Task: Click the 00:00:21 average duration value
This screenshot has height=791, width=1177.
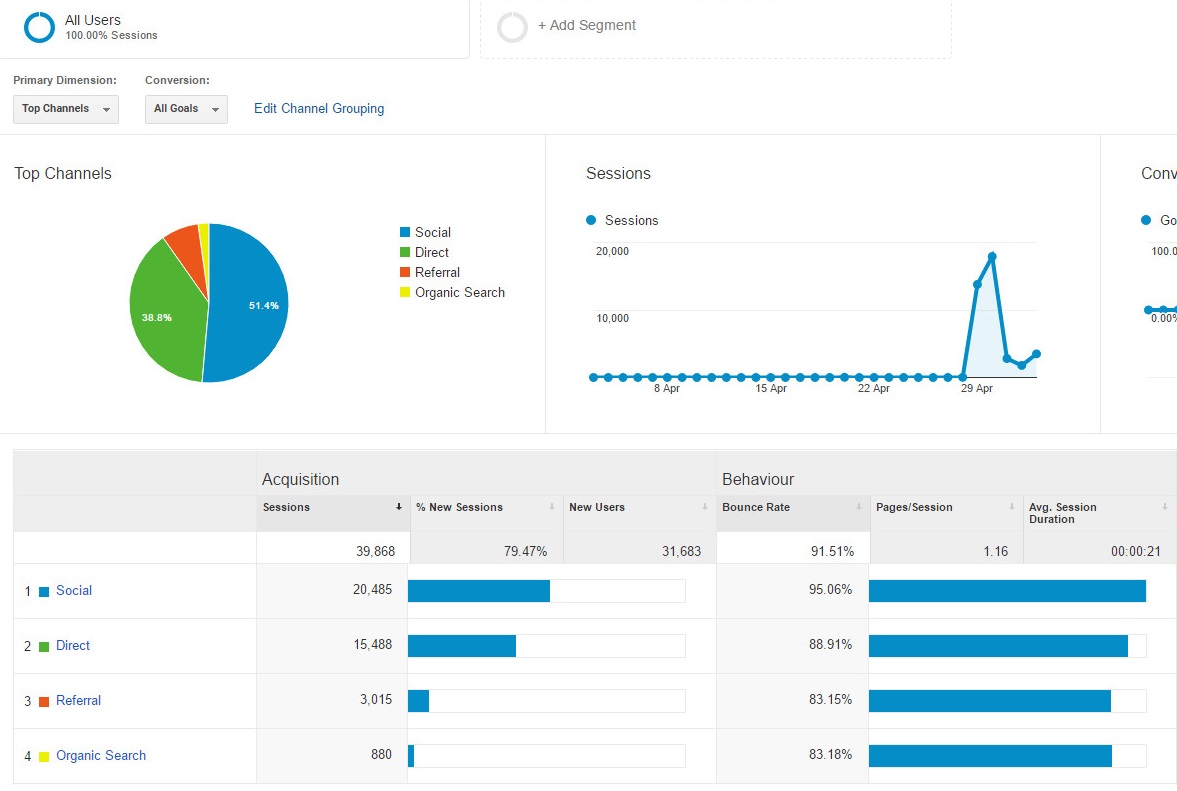Action: (x=1136, y=552)
